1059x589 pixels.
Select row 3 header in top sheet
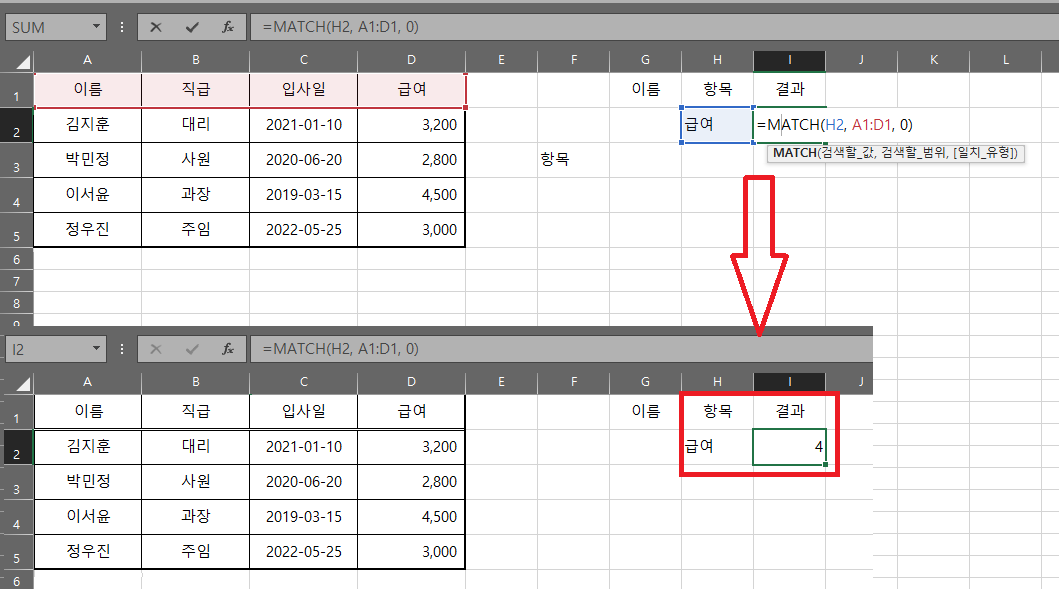click(17, 160)
